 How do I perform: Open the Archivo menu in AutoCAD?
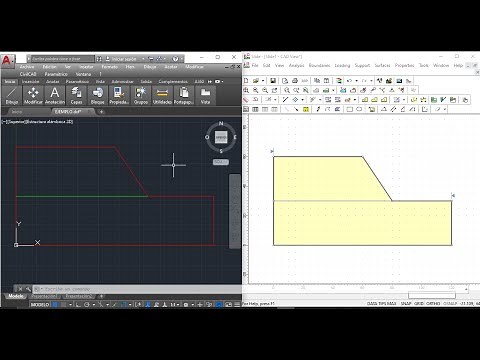pyautogui.click(x=27, y=67)
